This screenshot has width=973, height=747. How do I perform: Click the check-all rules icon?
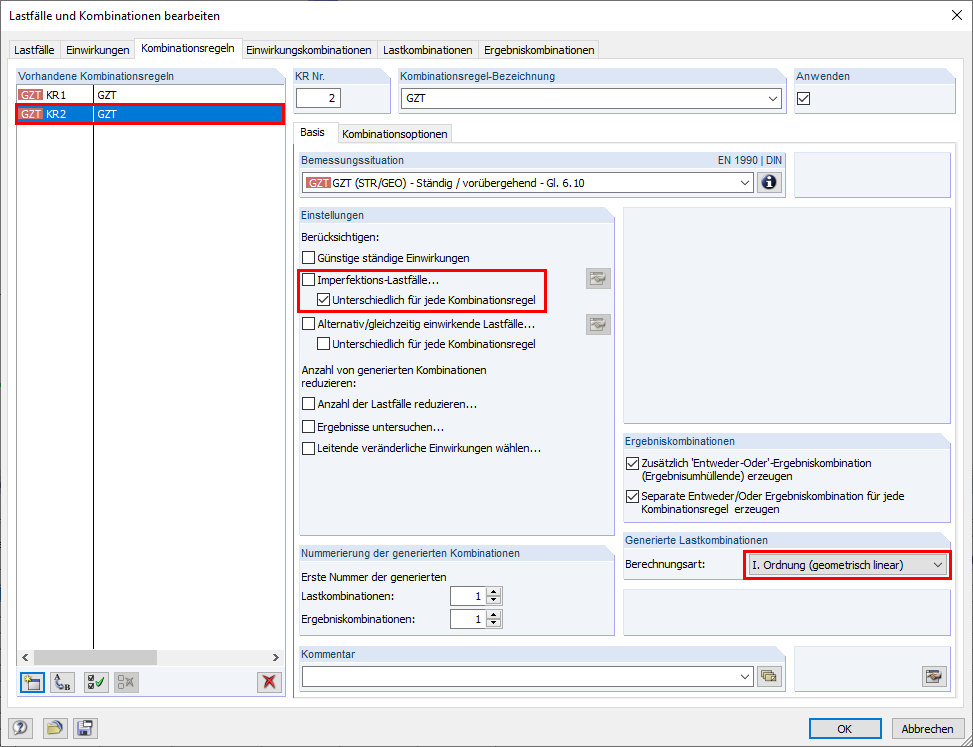(x=94, y=682)
